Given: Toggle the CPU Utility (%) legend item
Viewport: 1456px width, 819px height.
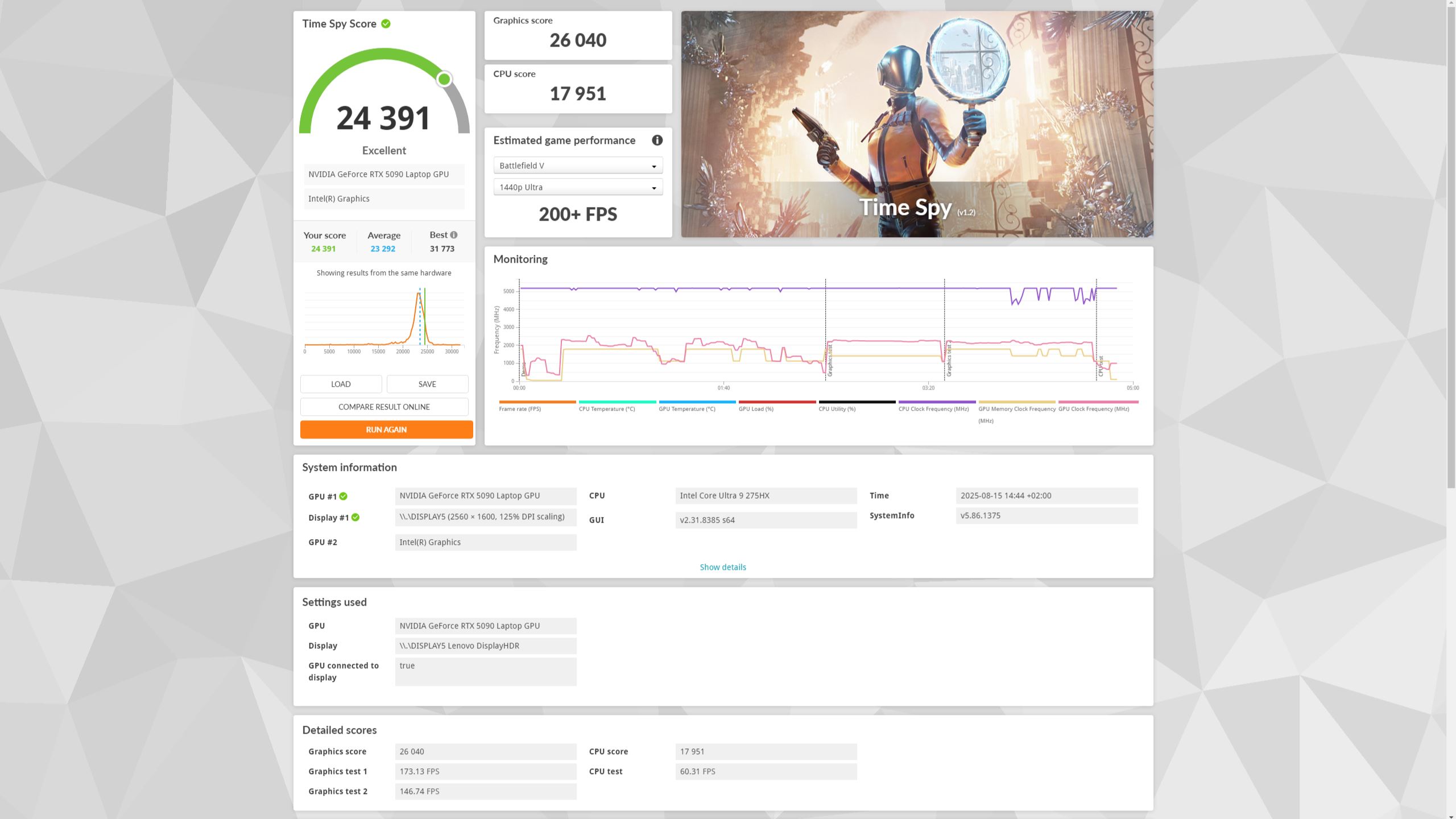Looking at the screenshot, I should (857, 406).
